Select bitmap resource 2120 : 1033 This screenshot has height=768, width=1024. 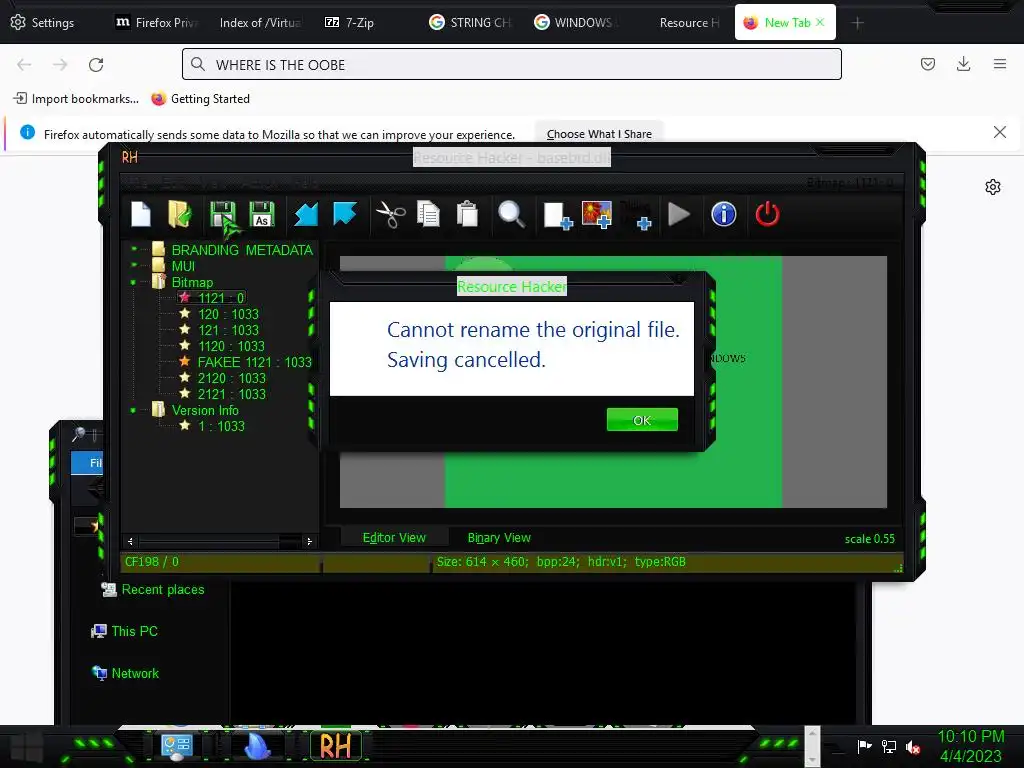(x=232, y=378)
